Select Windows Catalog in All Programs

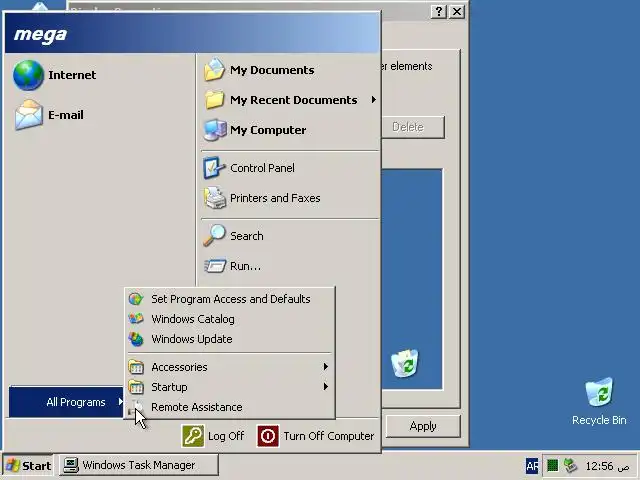tap(230, 319)
